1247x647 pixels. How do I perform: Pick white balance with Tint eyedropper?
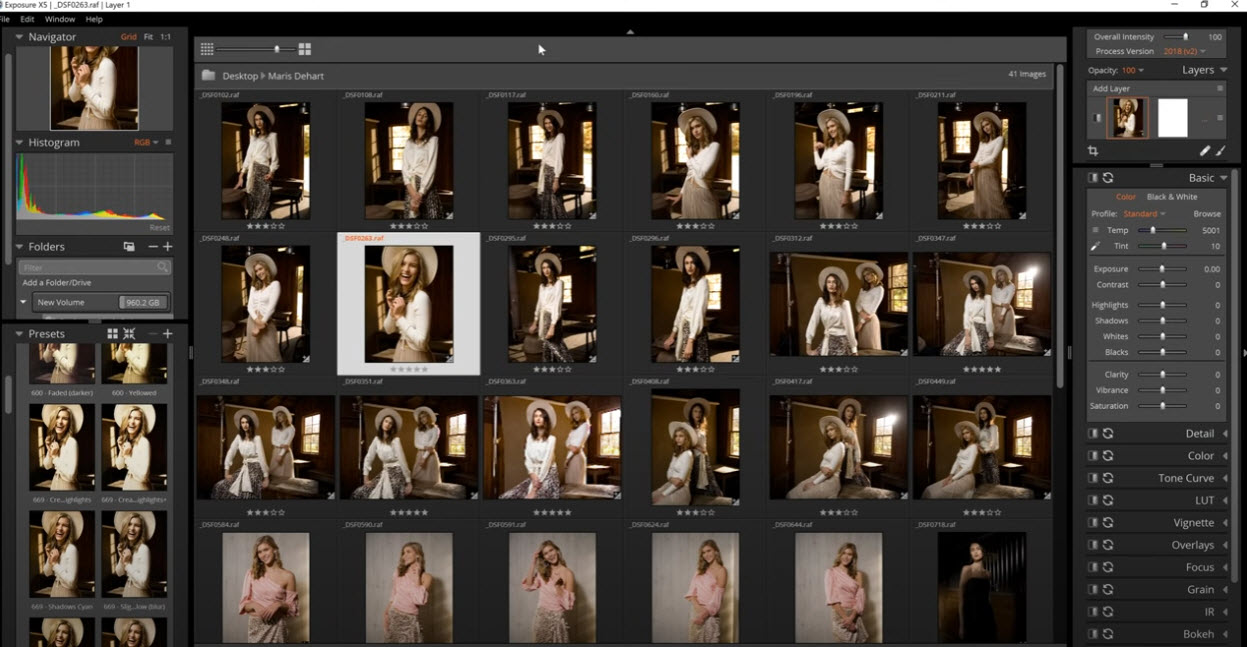click(x=1095, y=246)
